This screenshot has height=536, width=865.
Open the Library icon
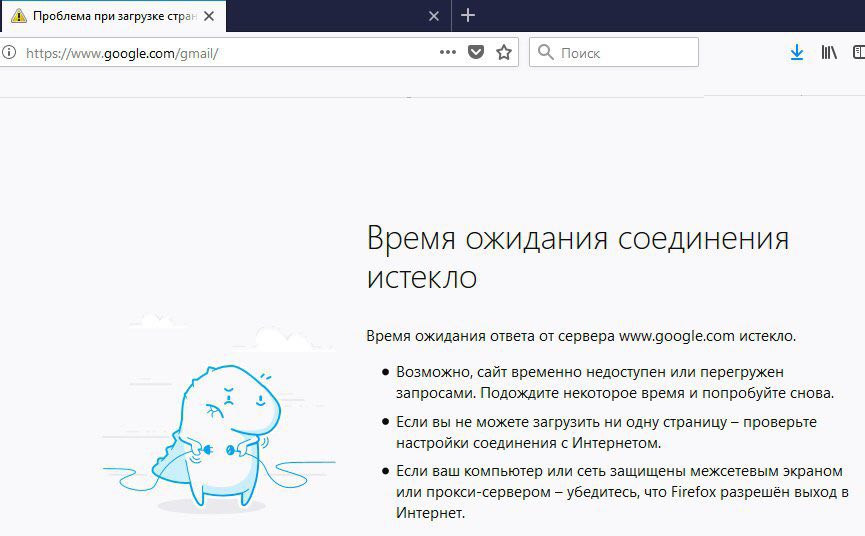click(829, 52)
